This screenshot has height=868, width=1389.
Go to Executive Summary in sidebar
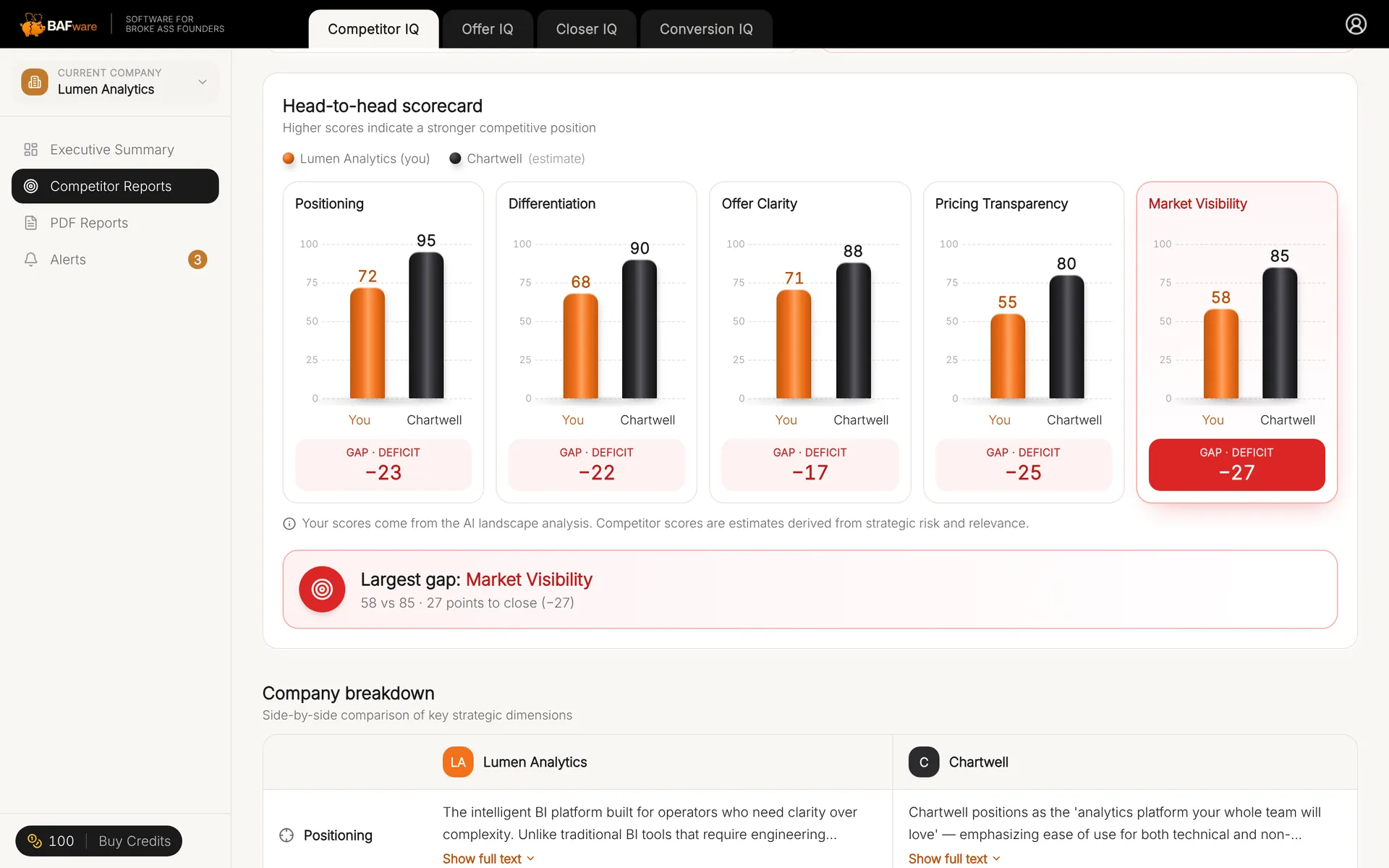tap(115, 150)
